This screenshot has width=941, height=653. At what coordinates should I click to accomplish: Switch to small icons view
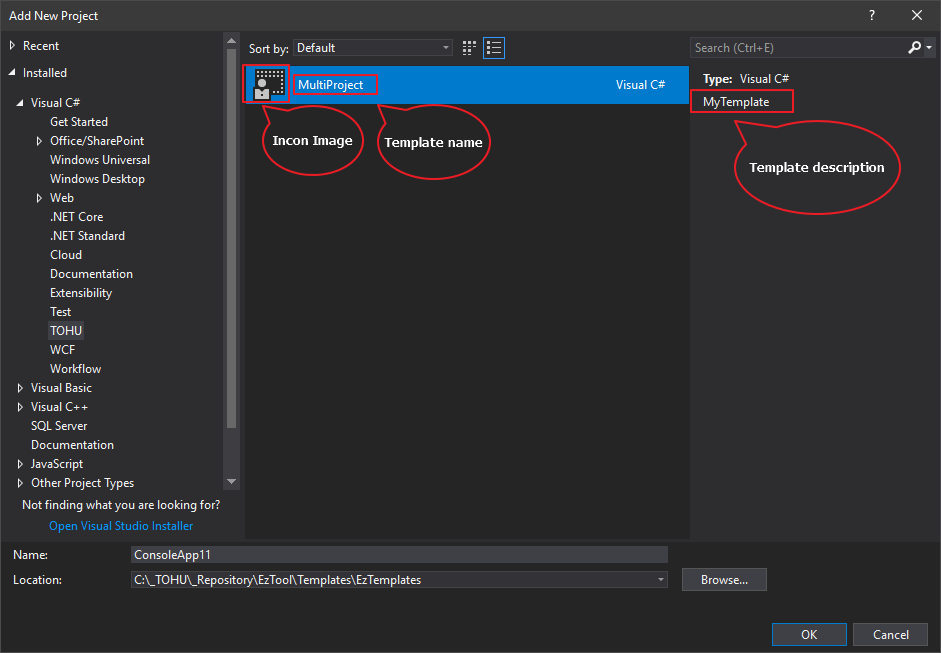468,47
